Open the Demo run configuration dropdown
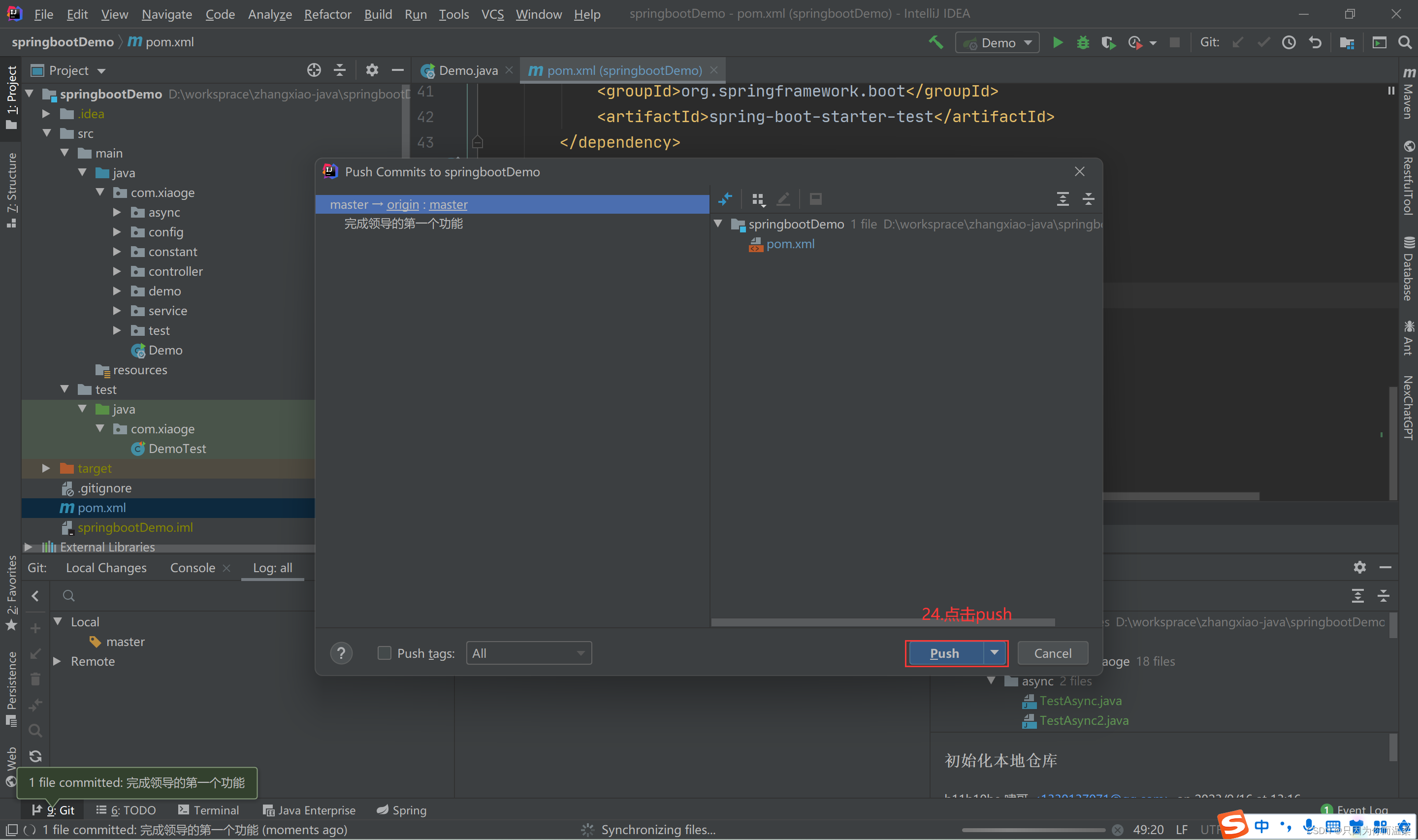The height and width of the screenshot is (840, 1418). [x=998, y=43]
